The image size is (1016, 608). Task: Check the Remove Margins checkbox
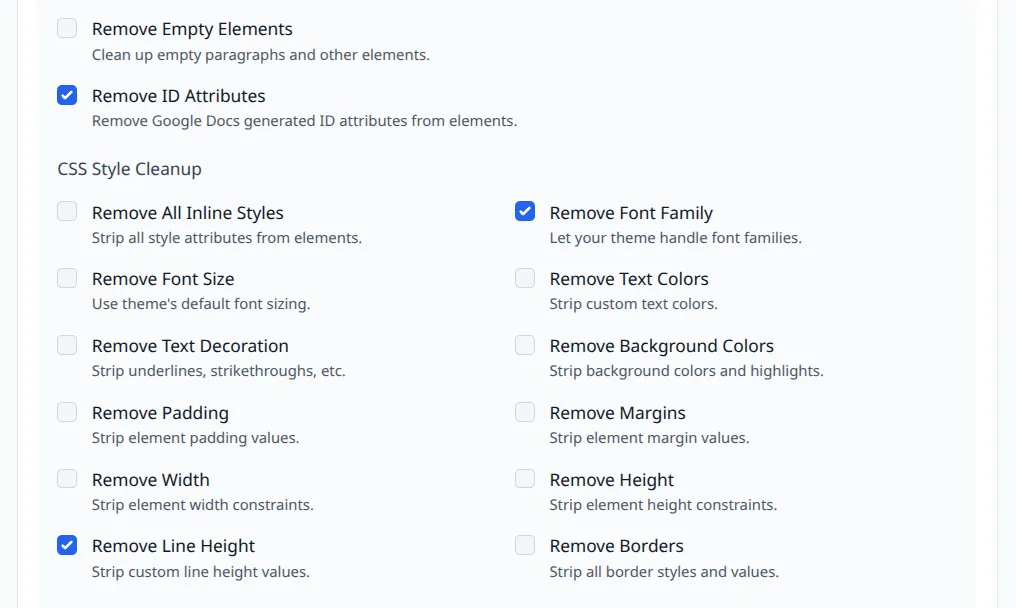click(x=524, y=411)
